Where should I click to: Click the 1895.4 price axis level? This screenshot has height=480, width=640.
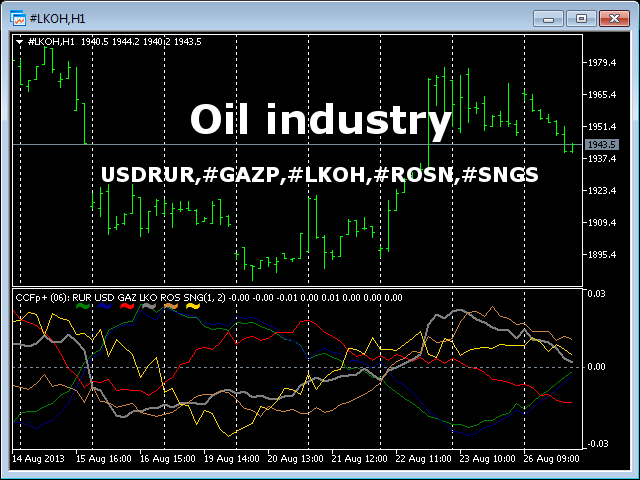click(x=603, y=255)
